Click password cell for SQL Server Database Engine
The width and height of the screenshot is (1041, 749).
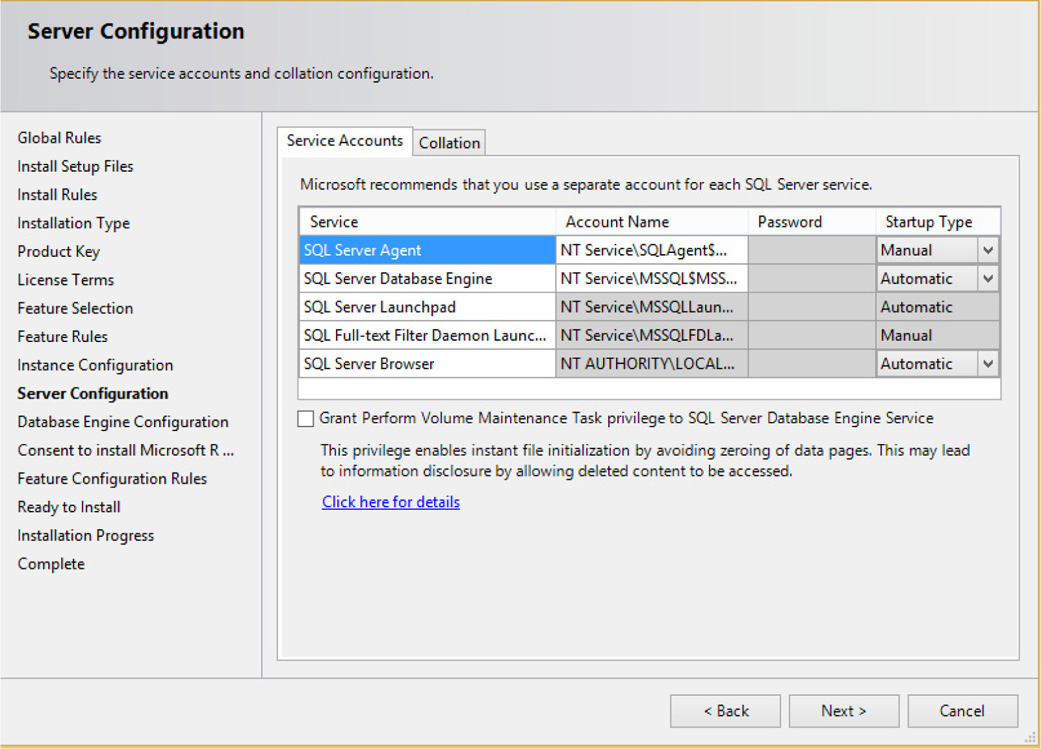pos(812,279)
